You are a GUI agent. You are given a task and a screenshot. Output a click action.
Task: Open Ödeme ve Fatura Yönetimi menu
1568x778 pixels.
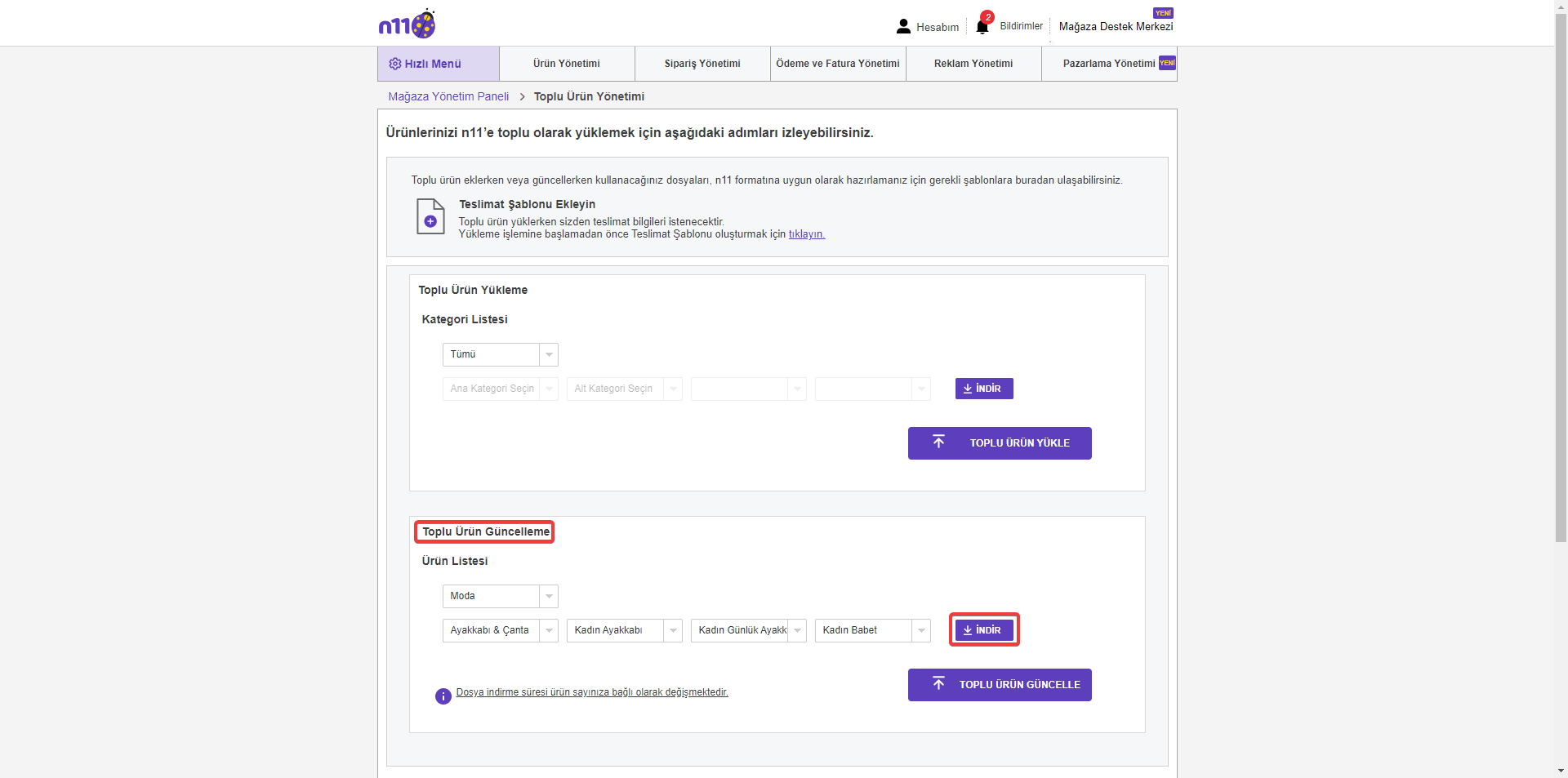point(838,64)
